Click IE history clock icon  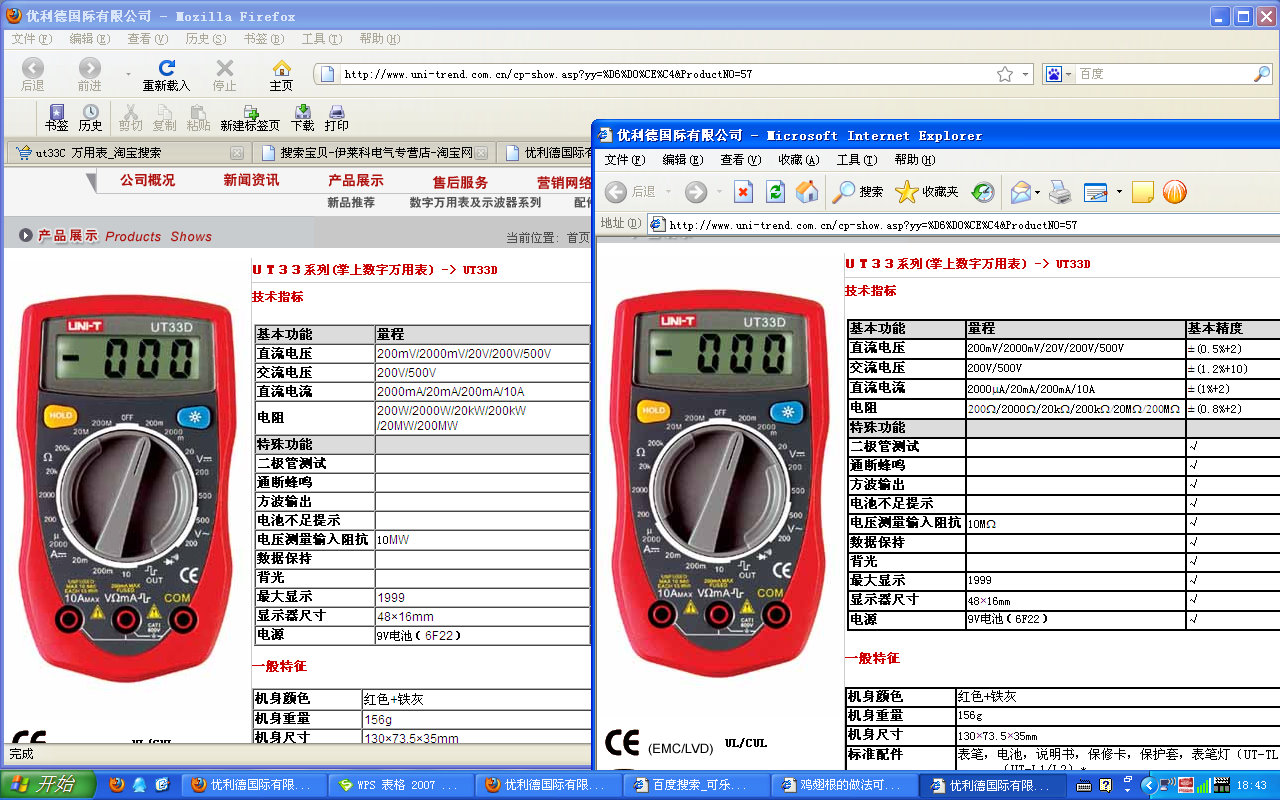tap(983, 192)
